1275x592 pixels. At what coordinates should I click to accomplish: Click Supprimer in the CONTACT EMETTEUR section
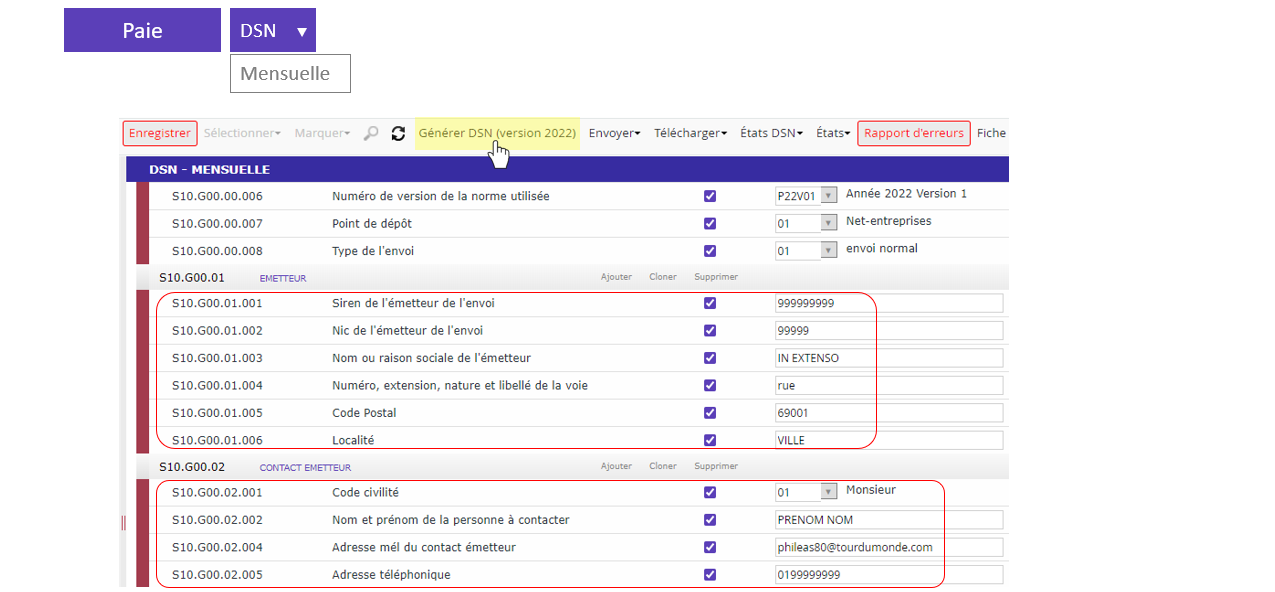[x=716, y=466]
